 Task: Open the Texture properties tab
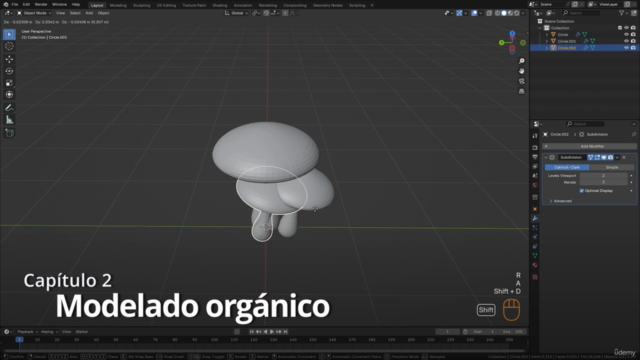[535, 277]
